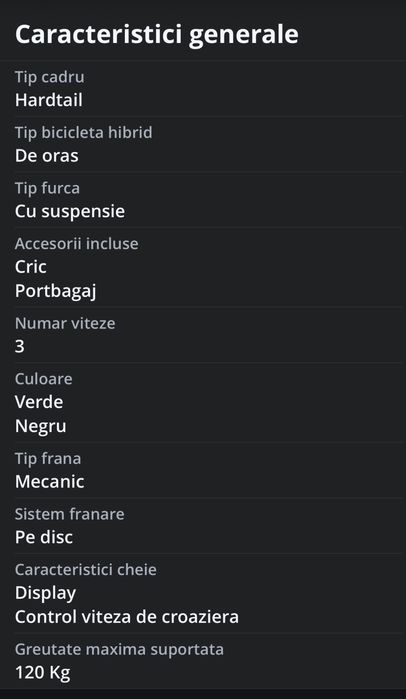Click the 120 Kg weight value
406x699 pixels.
click(x=43, y=673)
